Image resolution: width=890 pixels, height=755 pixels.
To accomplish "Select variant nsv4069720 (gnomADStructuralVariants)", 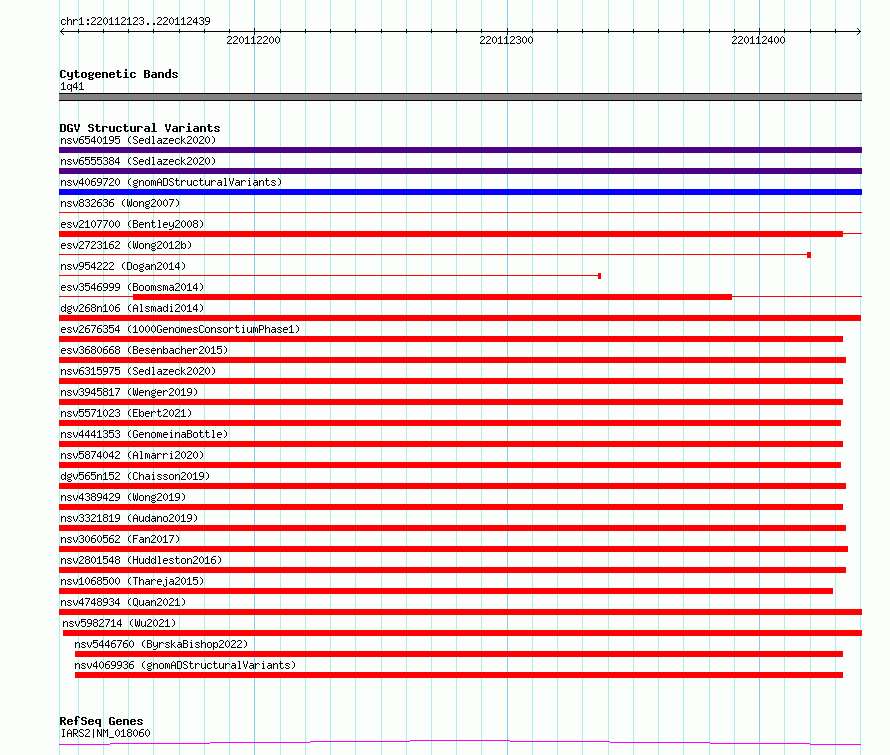I will pos(171,182).
